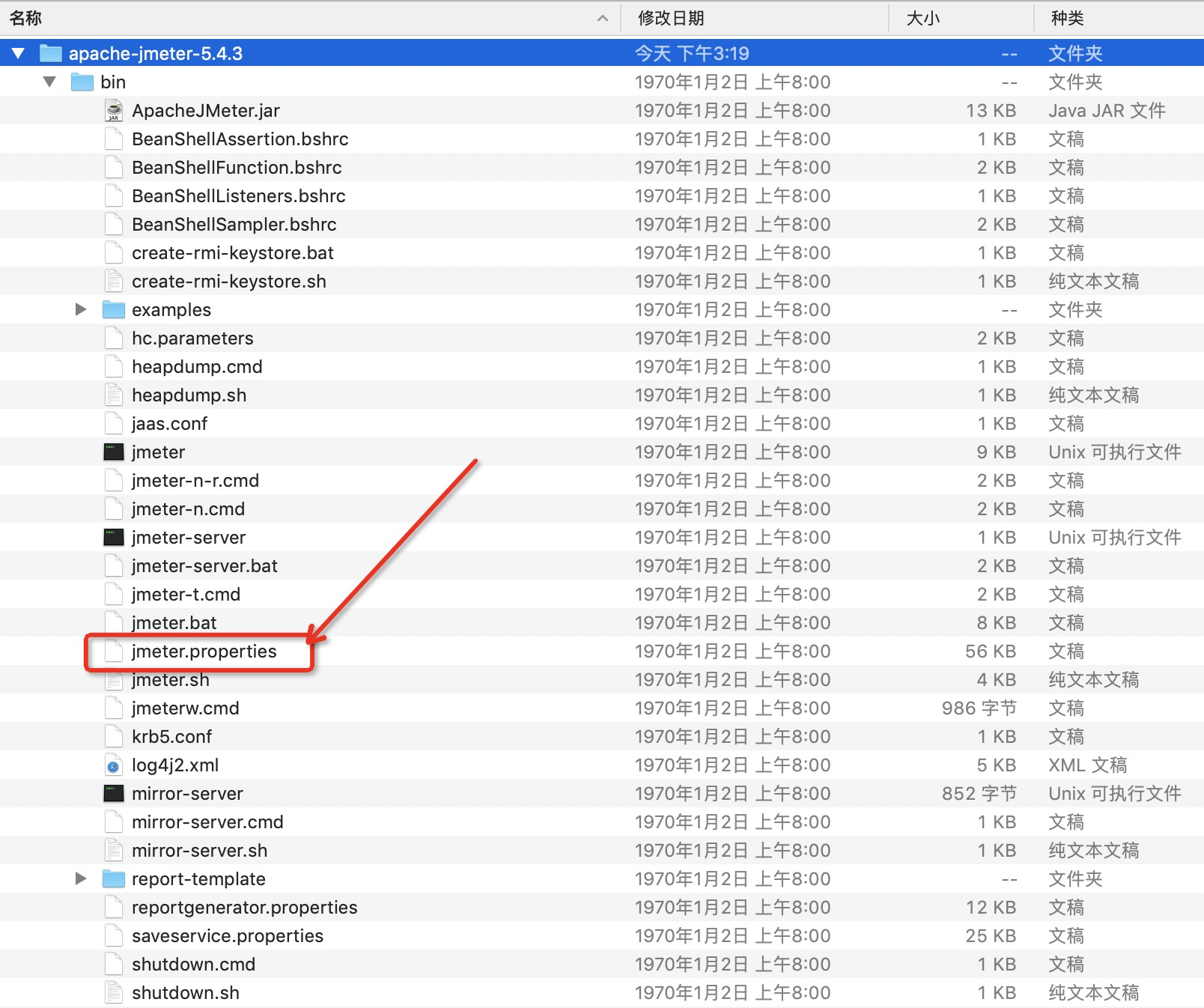The image size is (1204, 1008).
Task: Click the saveservice.properties document icon
Action: [114, 935]
